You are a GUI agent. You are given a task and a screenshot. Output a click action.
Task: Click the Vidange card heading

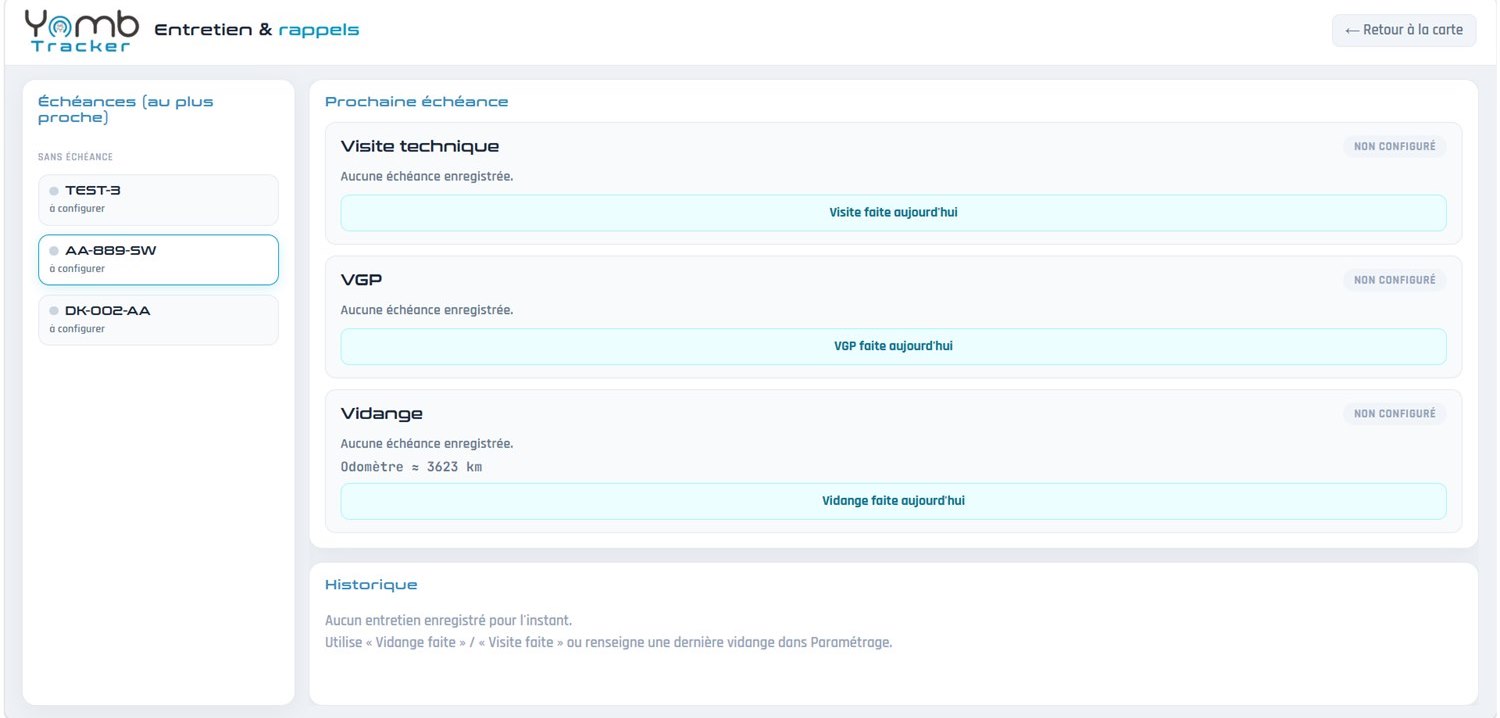pos(382,413)
